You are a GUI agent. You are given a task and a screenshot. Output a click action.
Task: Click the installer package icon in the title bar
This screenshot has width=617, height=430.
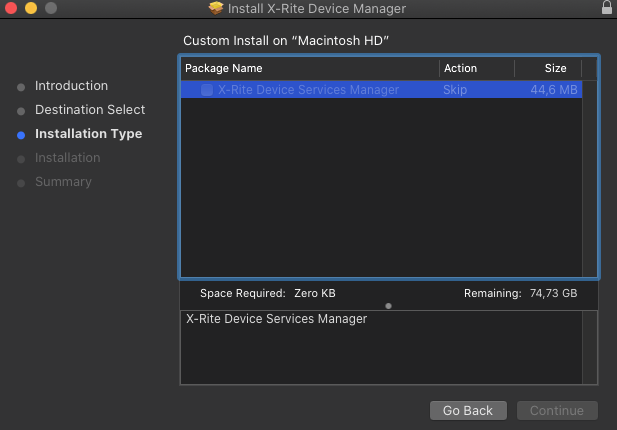(x=216, y=8)
